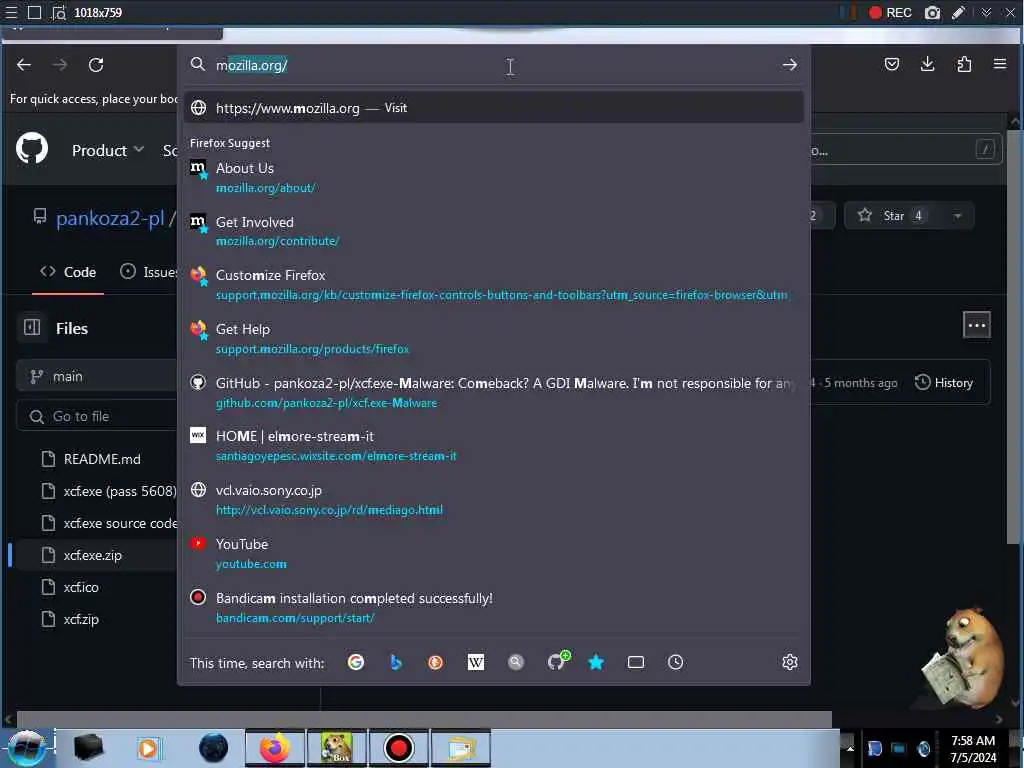Switch to the Issues tab
This screenshot has width=1024, height=768.
pyautogui.click(x=150, y=272)
